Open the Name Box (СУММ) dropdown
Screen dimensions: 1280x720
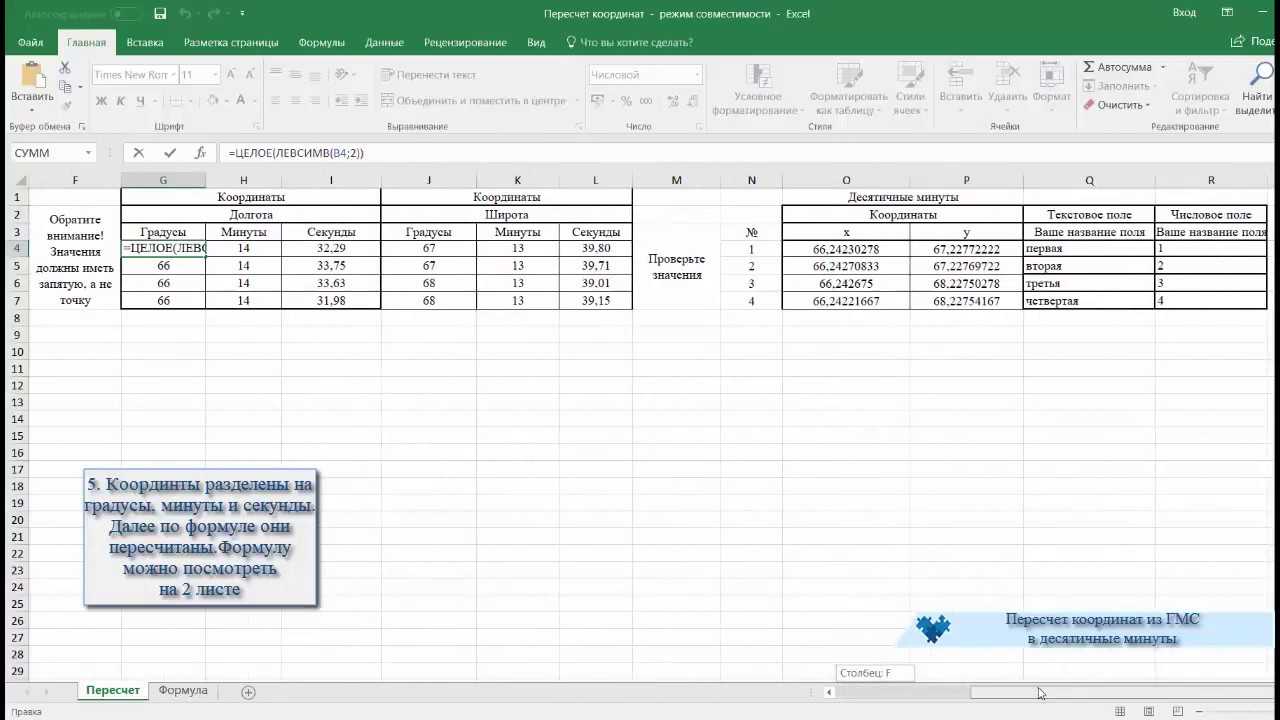pyautogui.click(x=88, y=153)
